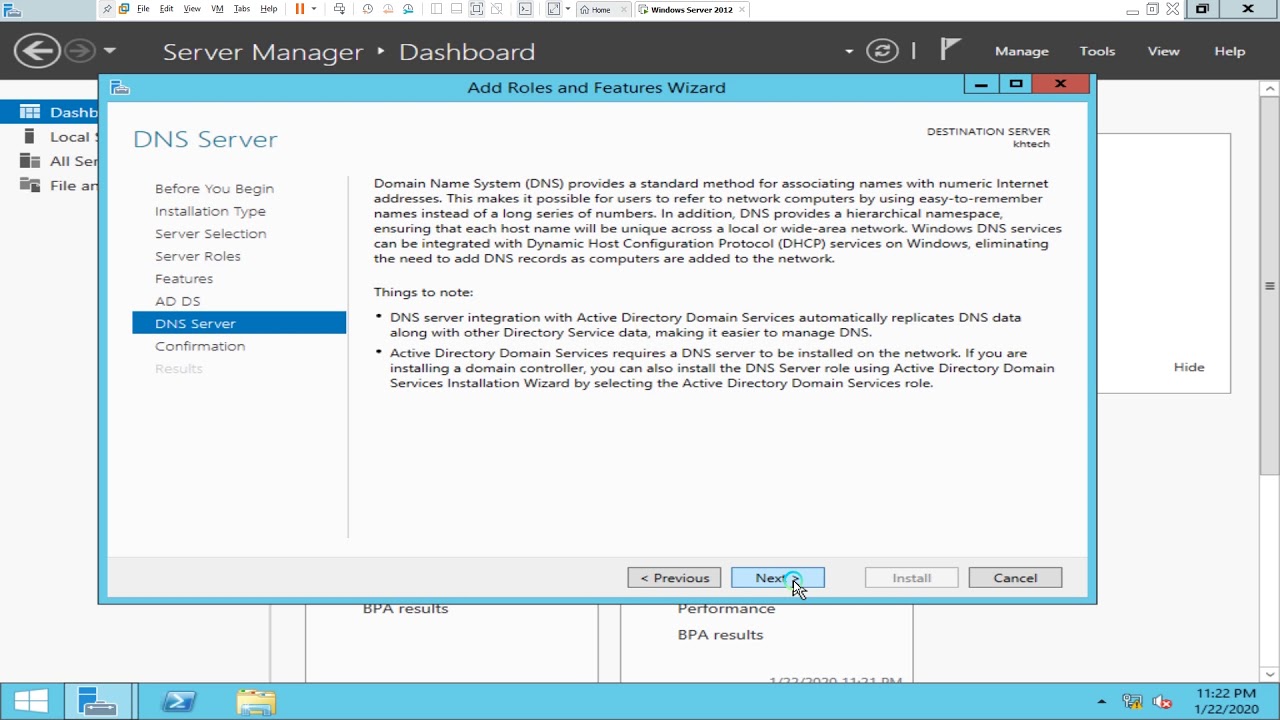Click the Server Manager back arrow
1280x720 pixels.
[36, 51]
